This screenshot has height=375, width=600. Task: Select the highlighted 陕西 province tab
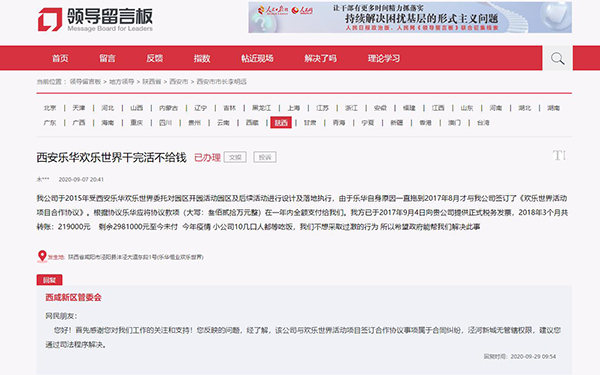click(x=281, y=122)
